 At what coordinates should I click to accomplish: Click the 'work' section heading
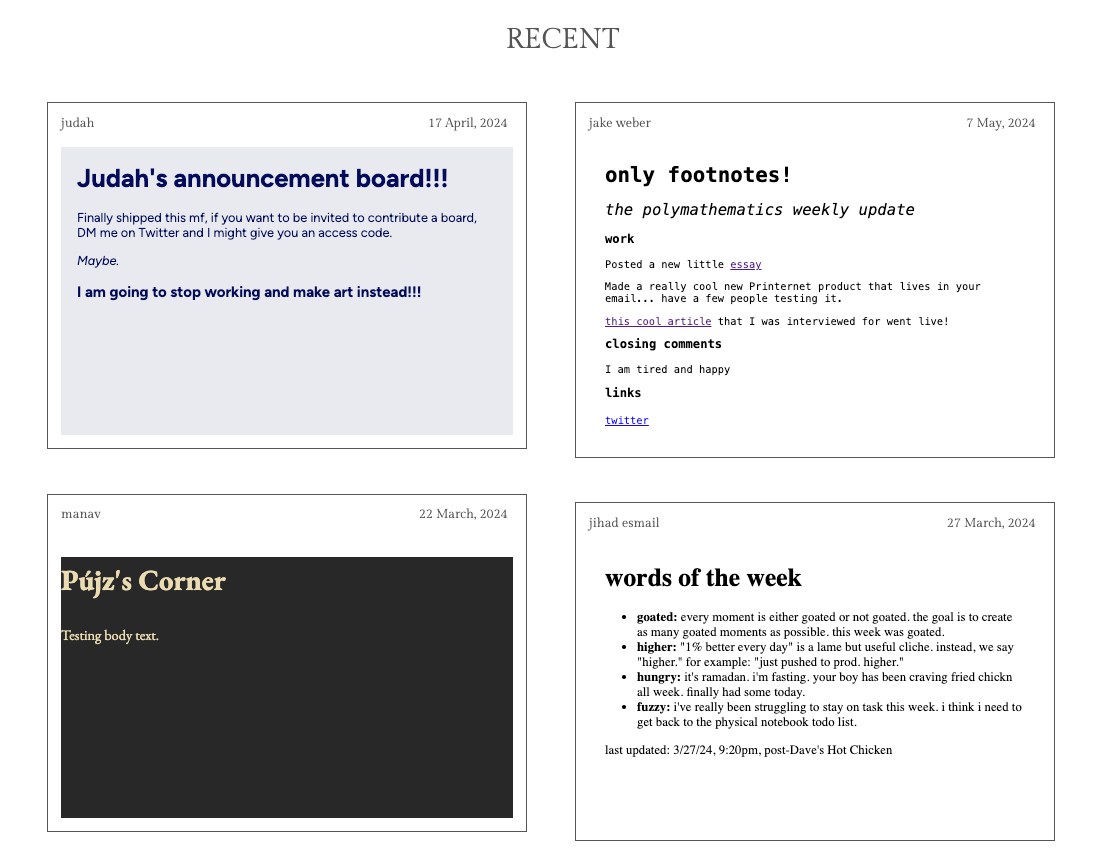(x=619, y=239)
